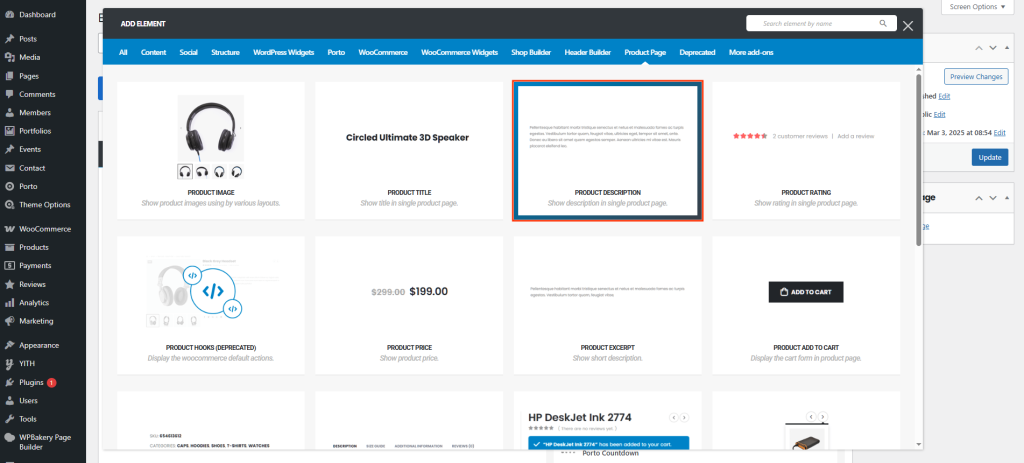The image size is (1024, 463).
Task: Click the Media library icon in sidebar
Action: (9, 57)
